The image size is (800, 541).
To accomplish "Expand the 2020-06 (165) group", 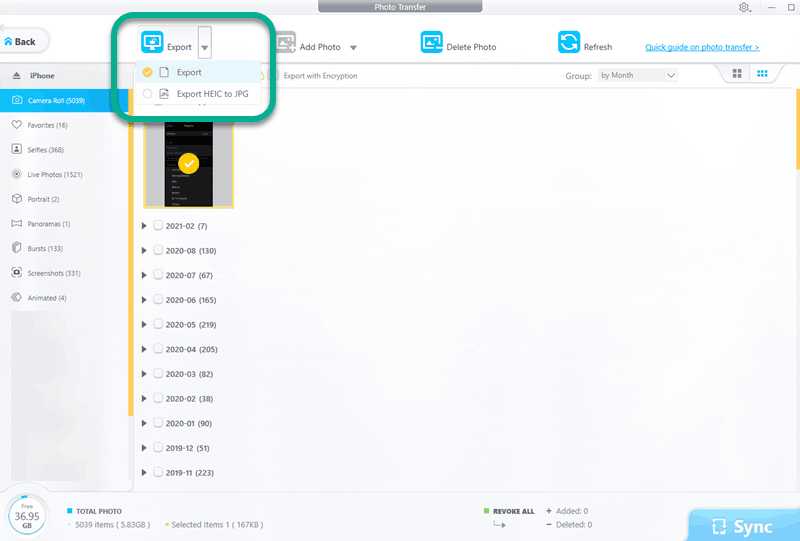I will click(x=144, y=300).
